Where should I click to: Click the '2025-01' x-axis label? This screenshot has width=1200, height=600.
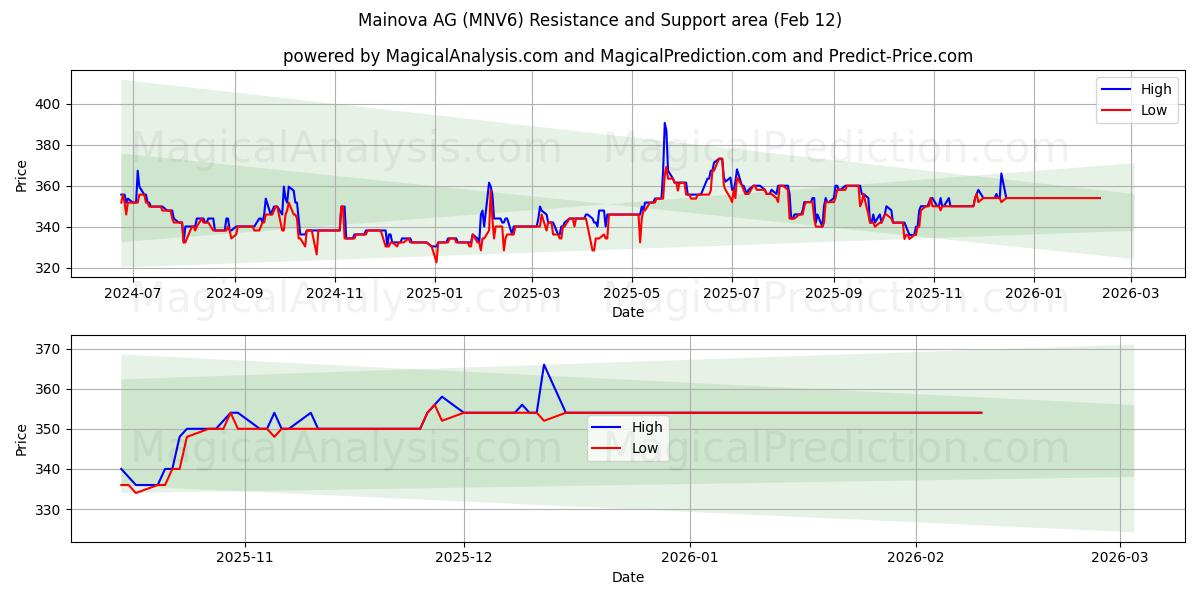435,294
